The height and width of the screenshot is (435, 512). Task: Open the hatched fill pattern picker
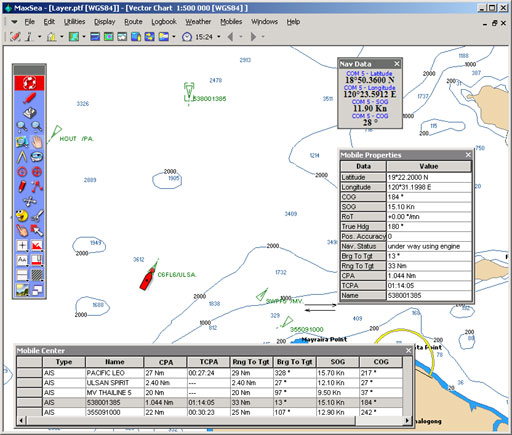tap(37, 275)
